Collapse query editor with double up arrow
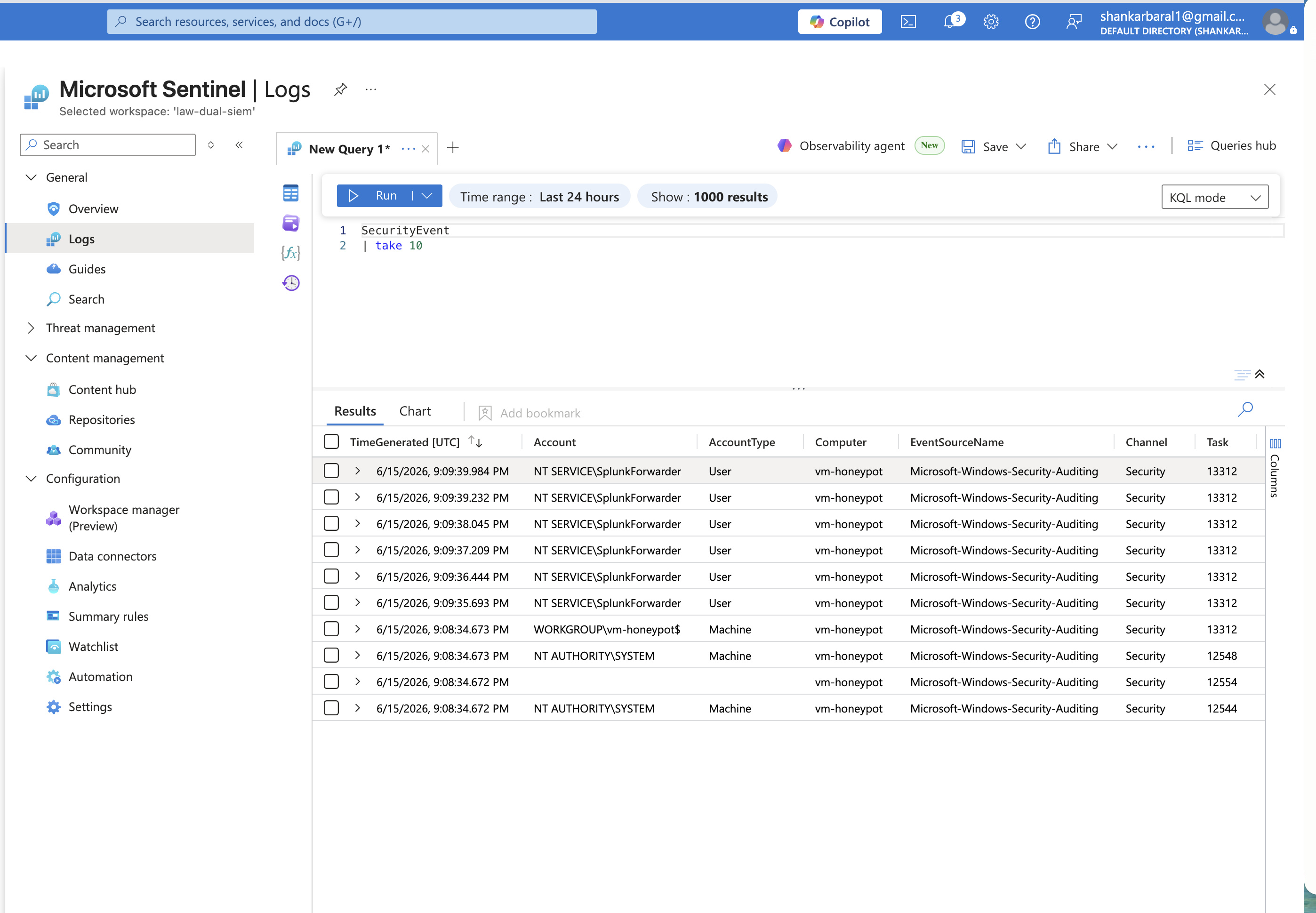 [1260, 374]
